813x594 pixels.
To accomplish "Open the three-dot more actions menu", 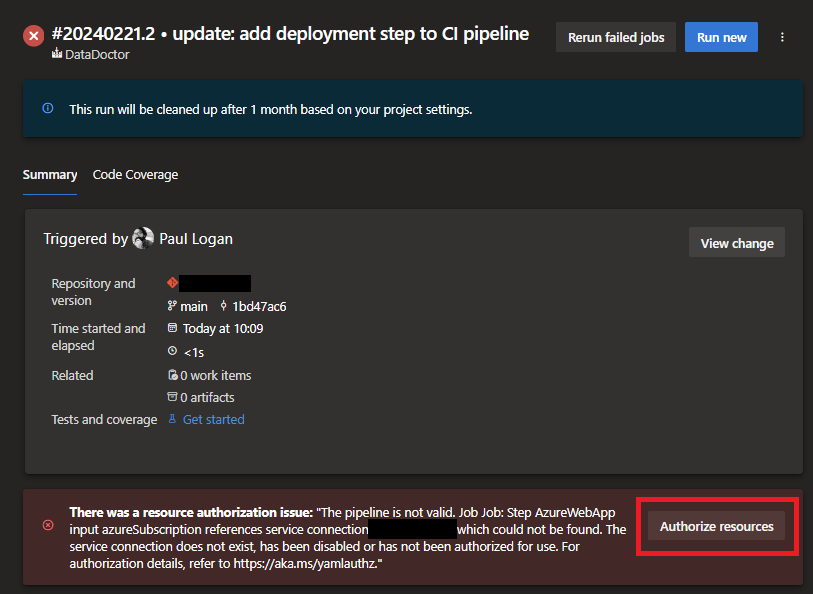I will point(782,37).
